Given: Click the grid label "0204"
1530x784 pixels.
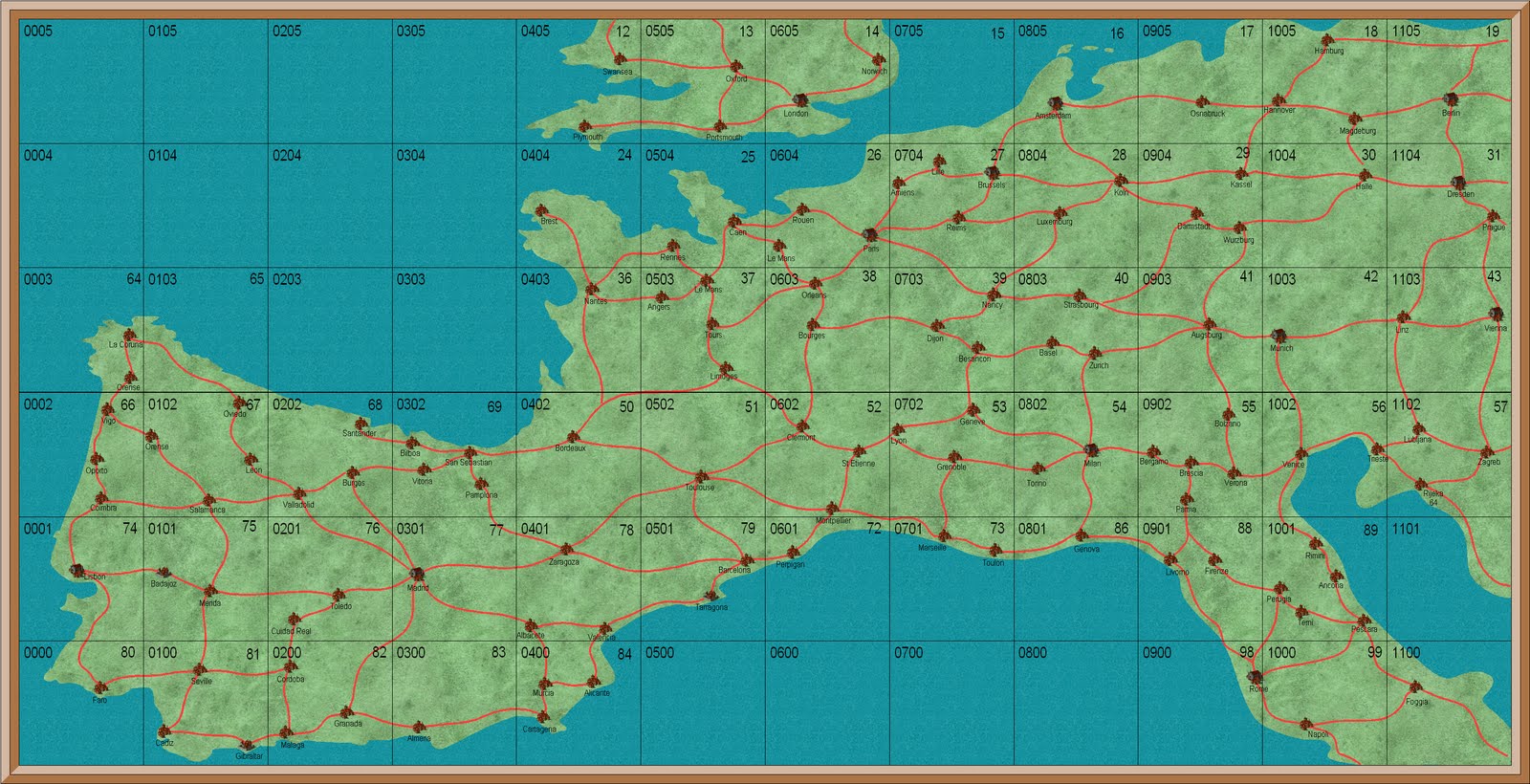Looking at the screenshot, I should (287, 156).
